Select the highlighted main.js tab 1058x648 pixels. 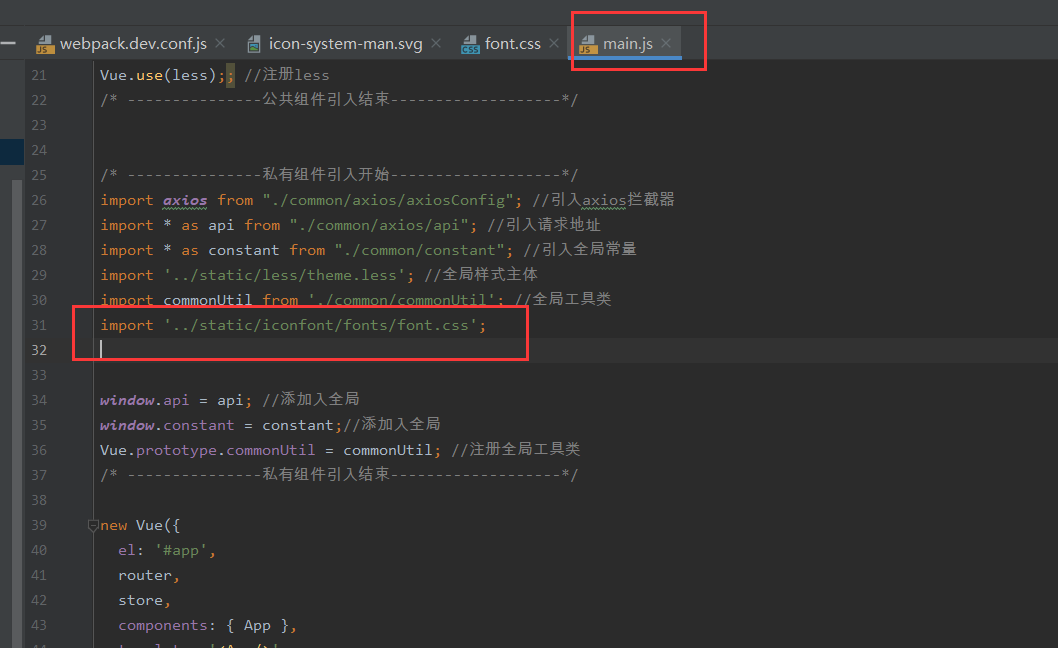tap(628, 43)
